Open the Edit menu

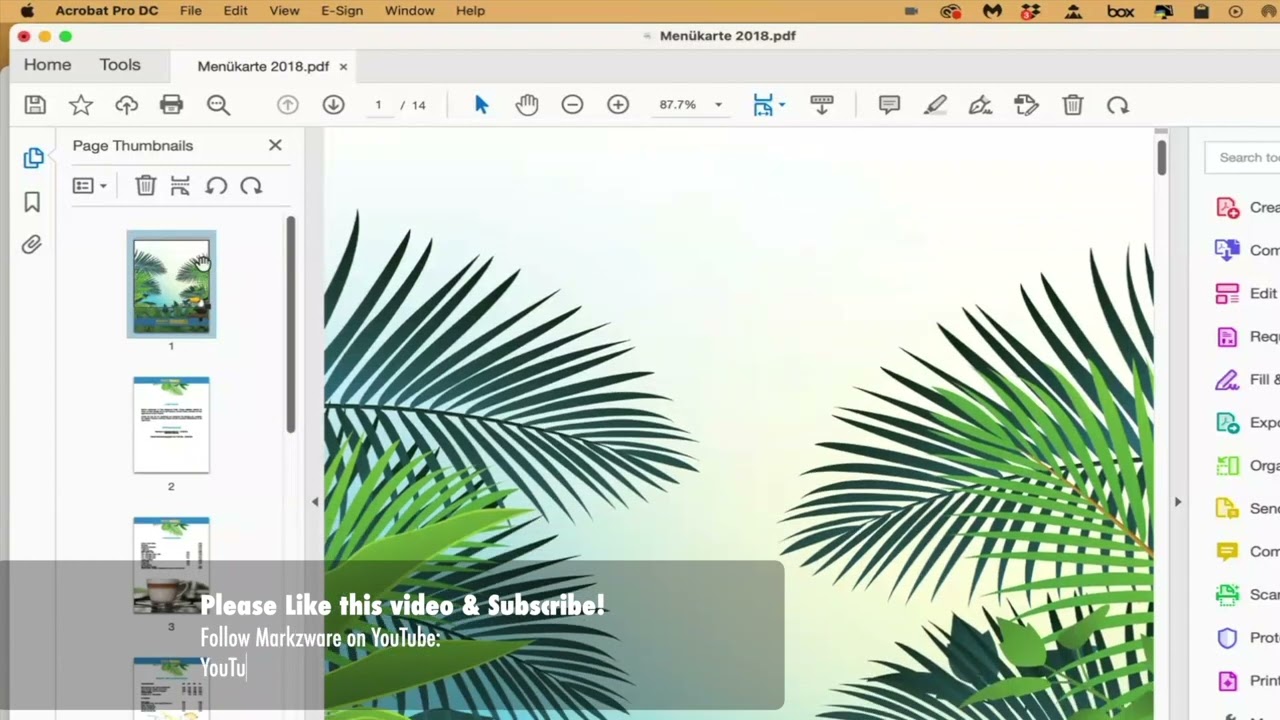point(236,11)
